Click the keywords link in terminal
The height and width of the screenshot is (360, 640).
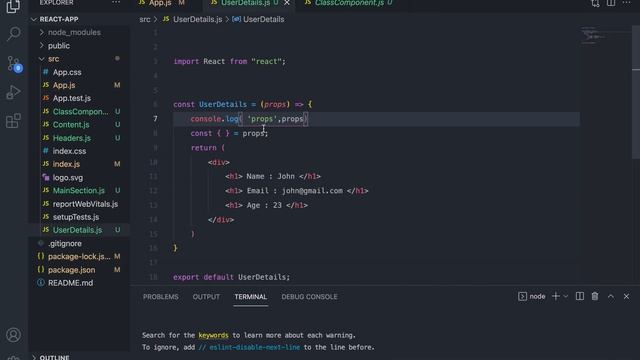213,335
